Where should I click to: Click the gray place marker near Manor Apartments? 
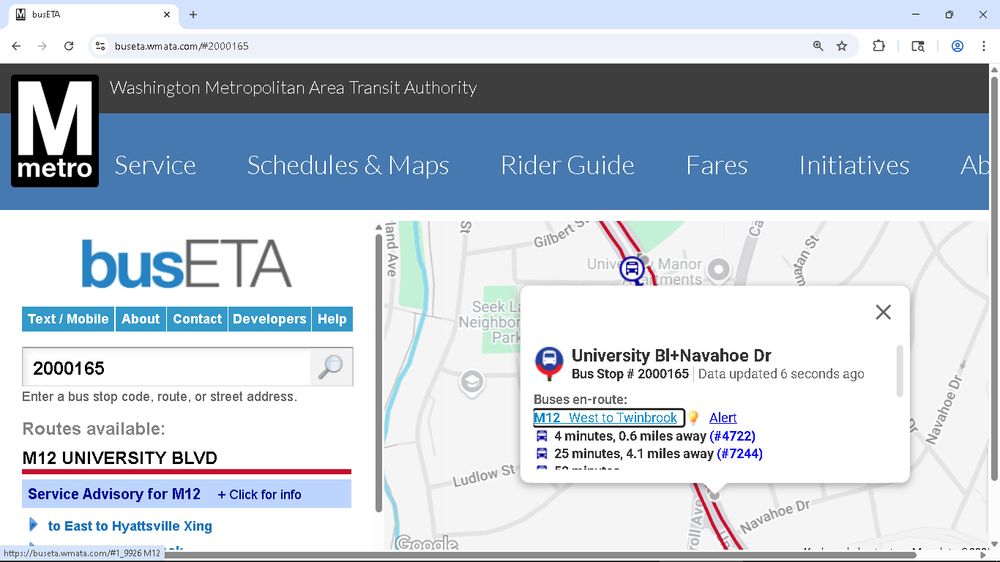coord(719,270)
